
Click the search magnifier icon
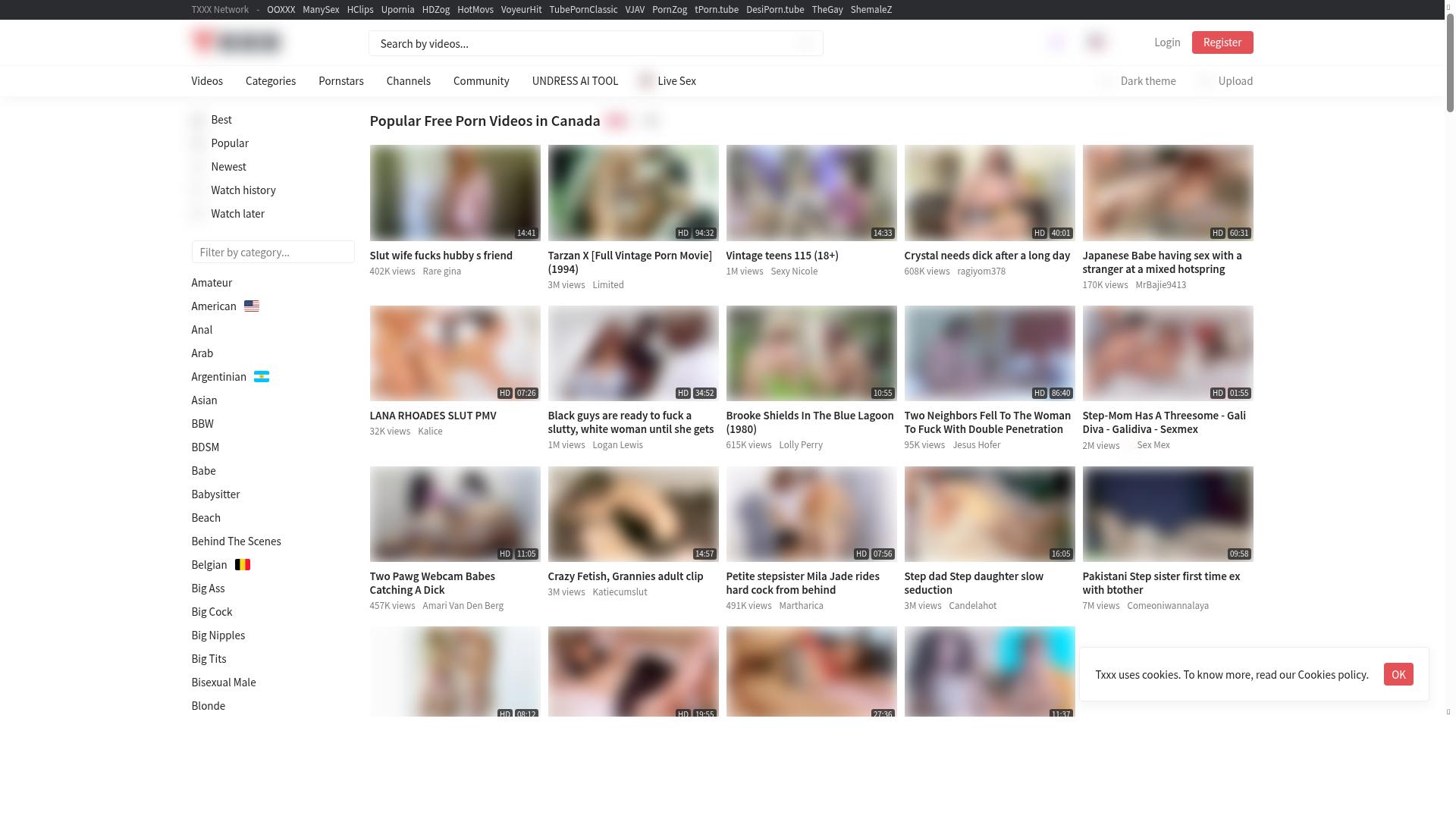coord(805,43)
